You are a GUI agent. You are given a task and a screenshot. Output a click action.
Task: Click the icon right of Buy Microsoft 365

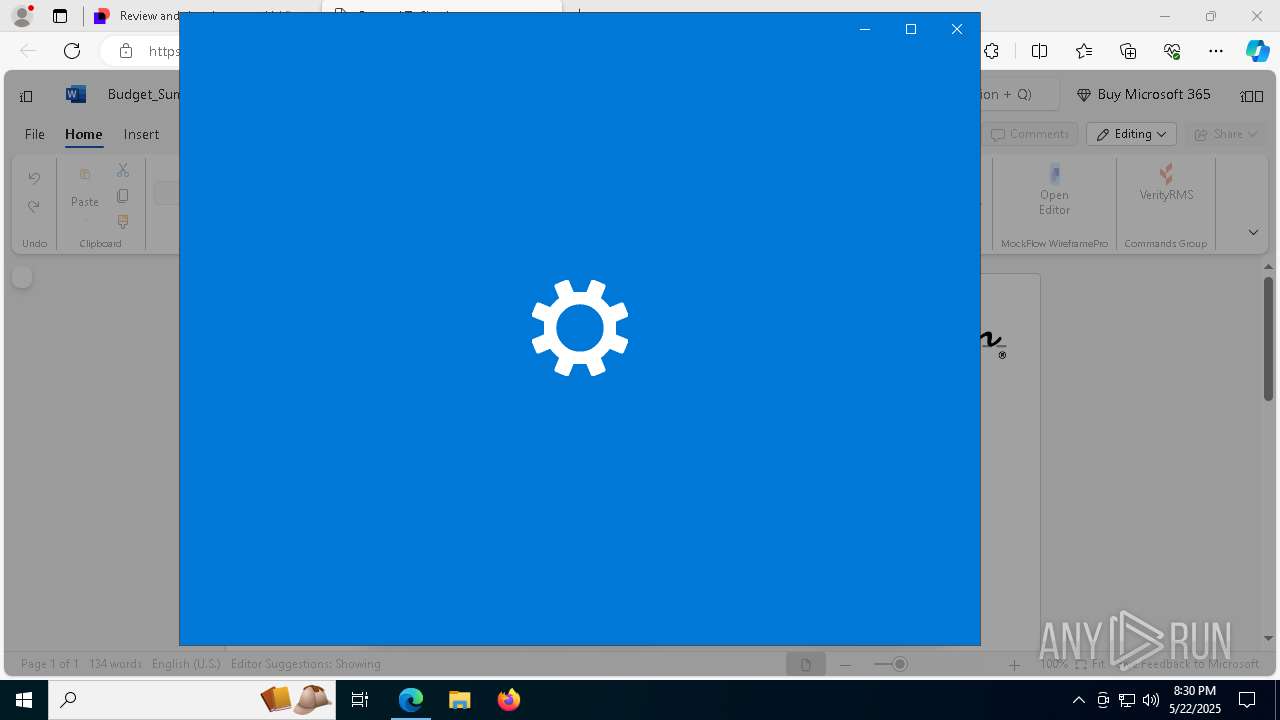[x=1251, y=96]
